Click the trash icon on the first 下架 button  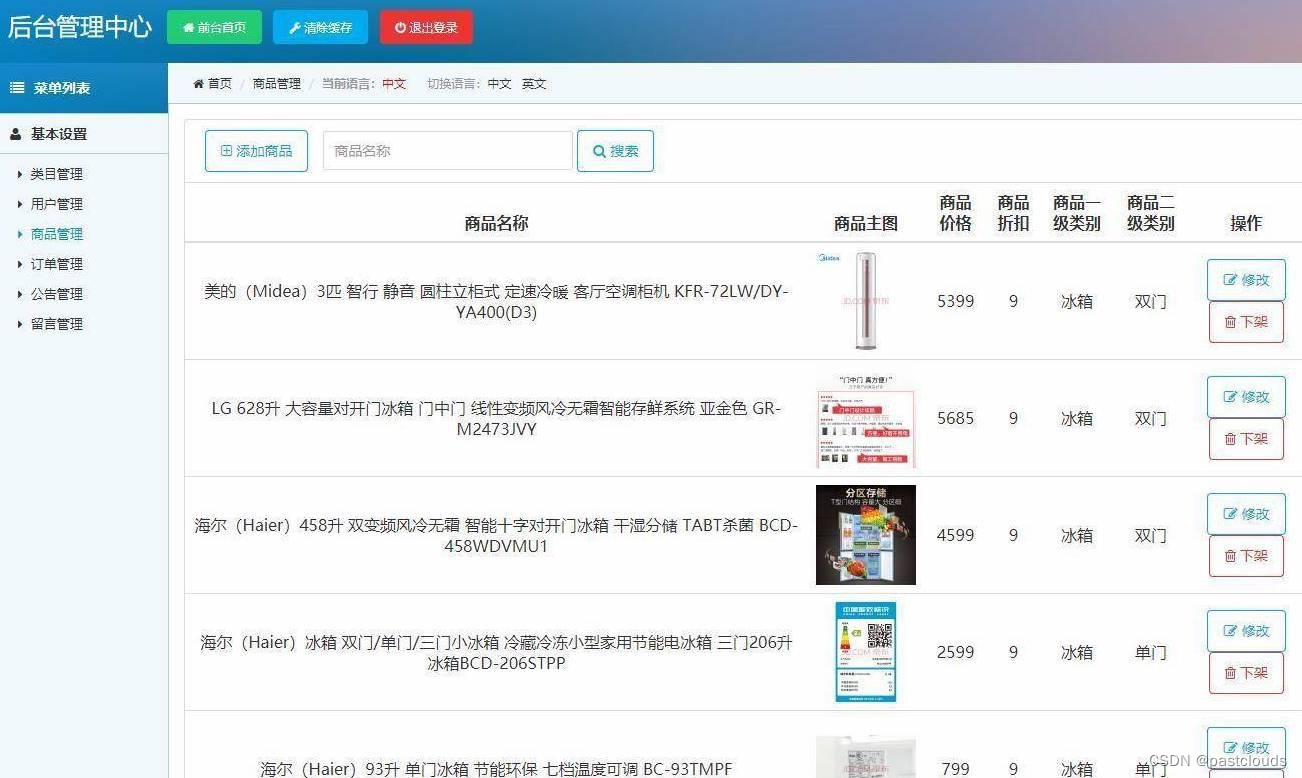point(1233,322)
